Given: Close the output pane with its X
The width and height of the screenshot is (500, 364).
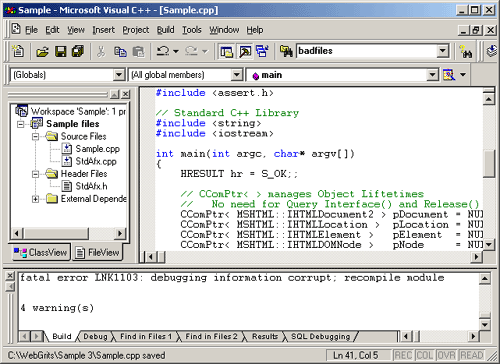Looking at the screenshot, I should [10, 276].
